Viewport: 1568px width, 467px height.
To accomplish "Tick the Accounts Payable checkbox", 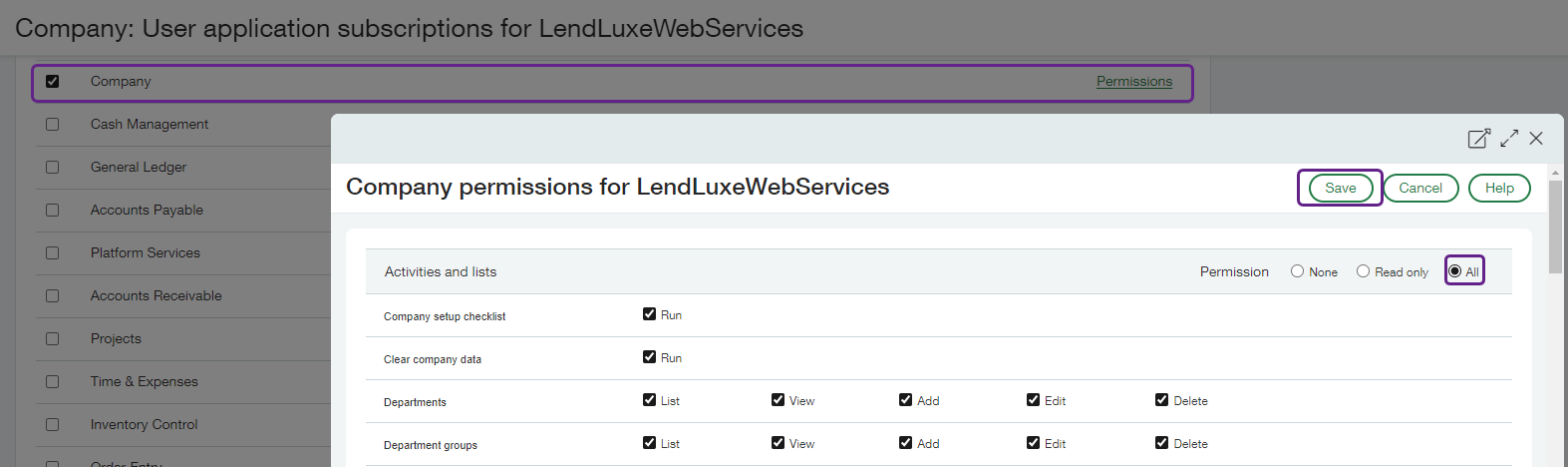I will (53, 211).
